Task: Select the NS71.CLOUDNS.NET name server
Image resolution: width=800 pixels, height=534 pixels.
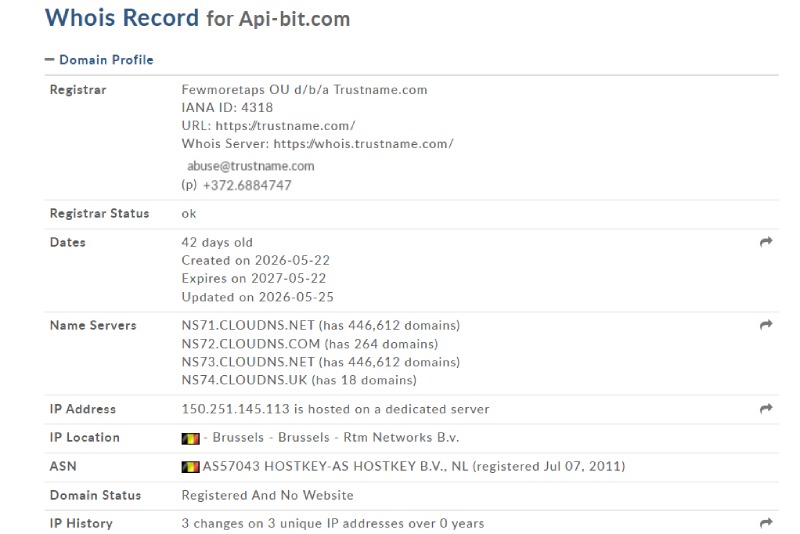Action: click(248, 325)
